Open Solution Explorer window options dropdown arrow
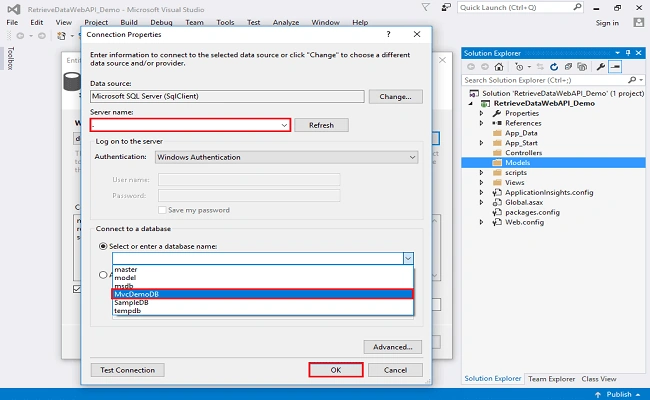Image resolution: width=650 pixels, height=400 pixels. [618, 53]
